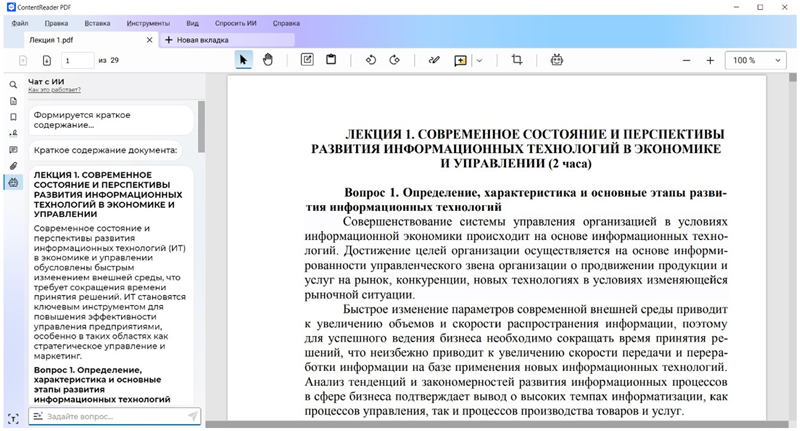Screen dimensions: 800x431
Task: Expand the add text box dropdown arrow
Action: click(480, 60)
